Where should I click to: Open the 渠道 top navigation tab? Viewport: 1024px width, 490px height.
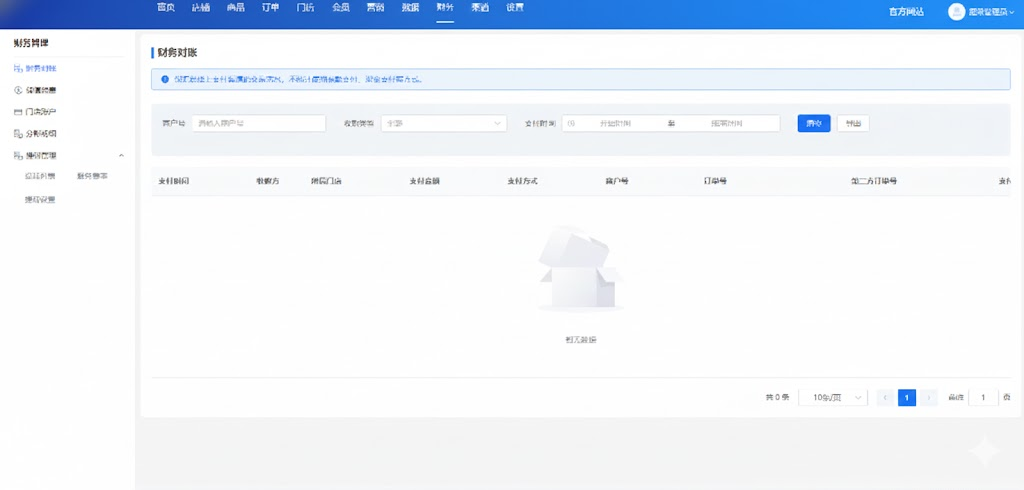click(480, 8)
